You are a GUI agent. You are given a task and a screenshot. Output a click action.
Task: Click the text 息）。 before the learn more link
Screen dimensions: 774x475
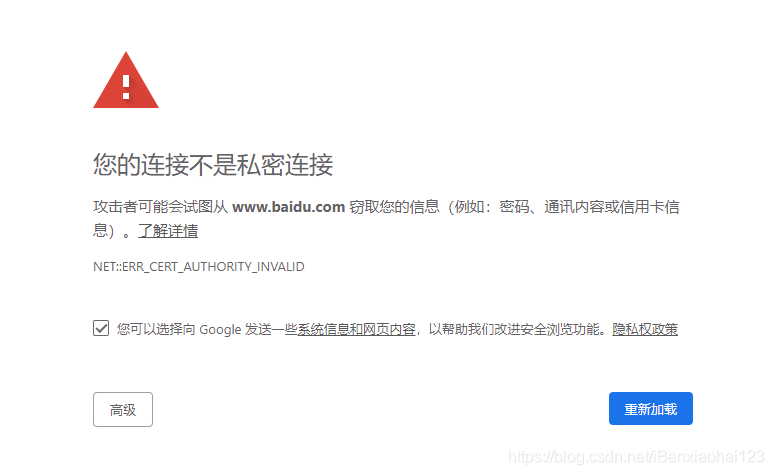point(113,231)
